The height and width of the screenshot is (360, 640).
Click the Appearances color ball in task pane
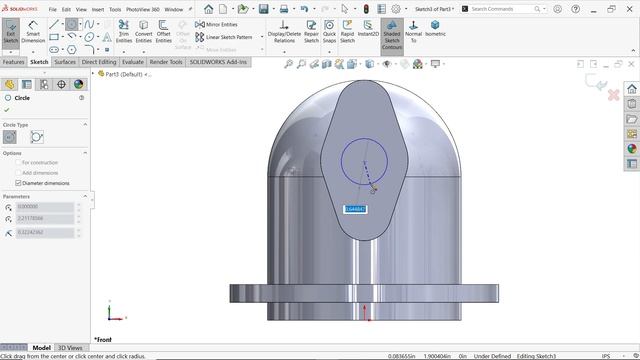tap(632, 149)
